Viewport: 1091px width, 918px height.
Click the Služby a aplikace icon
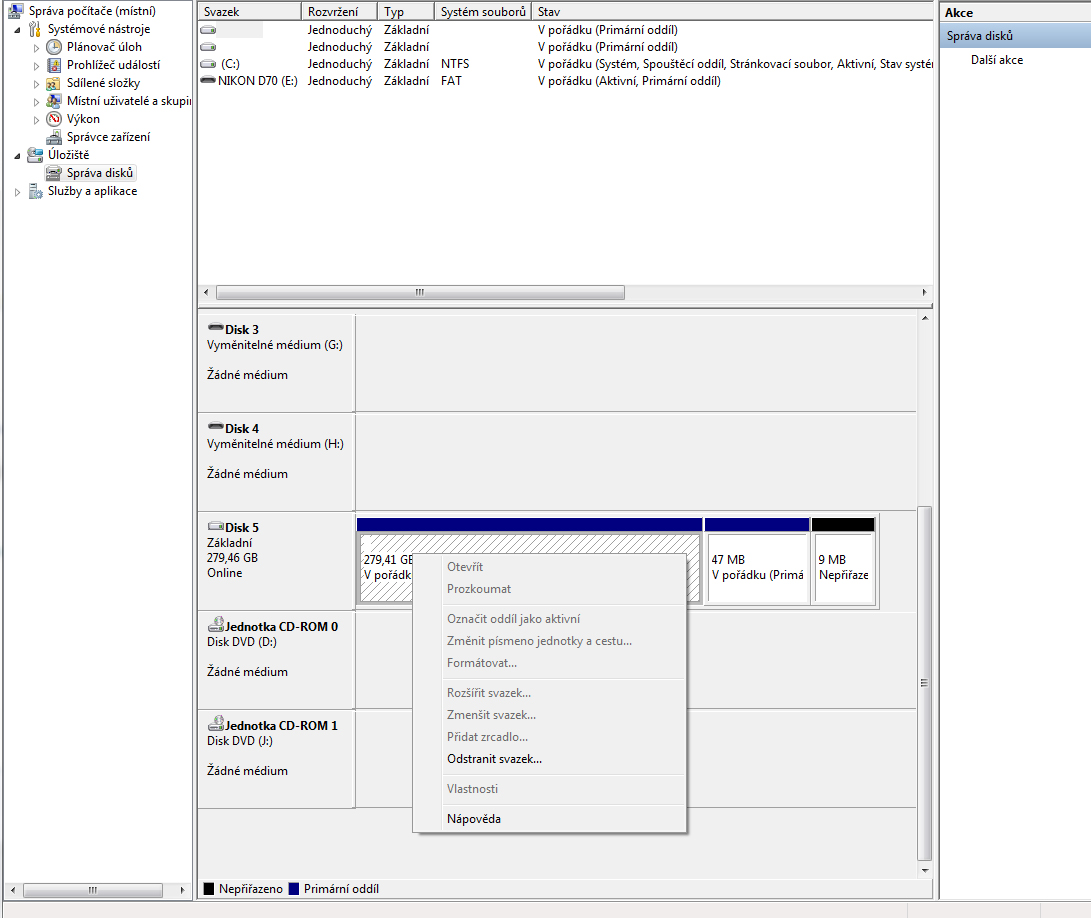[35, 191]
